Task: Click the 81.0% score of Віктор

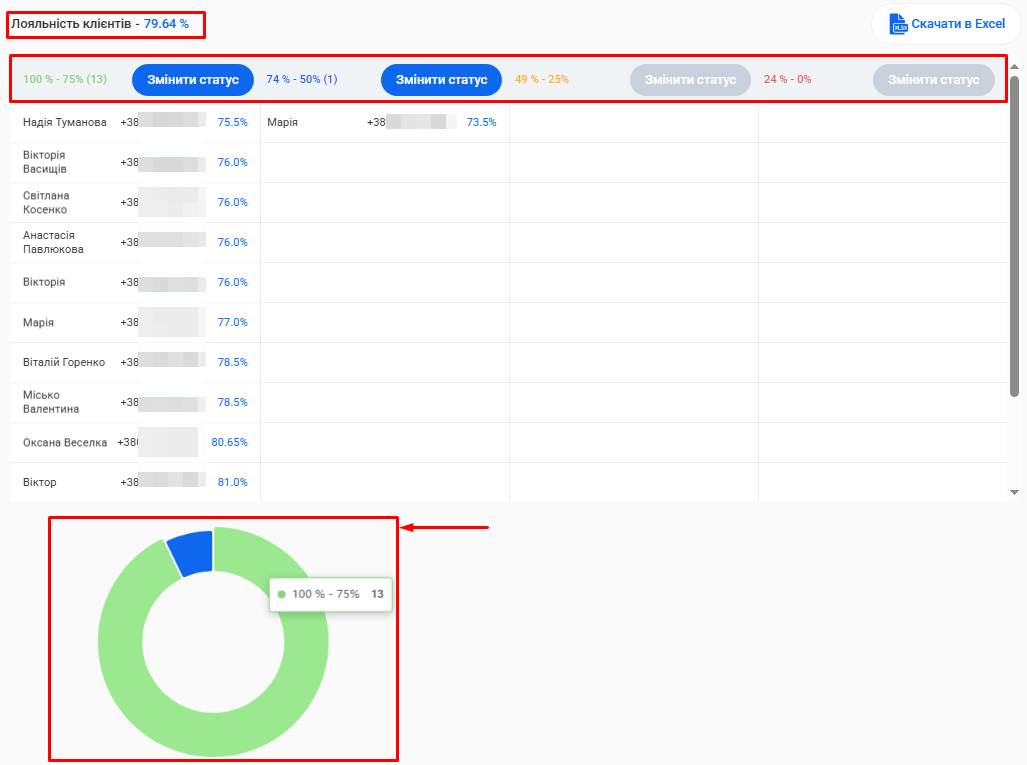Action: tap(232, 482)
